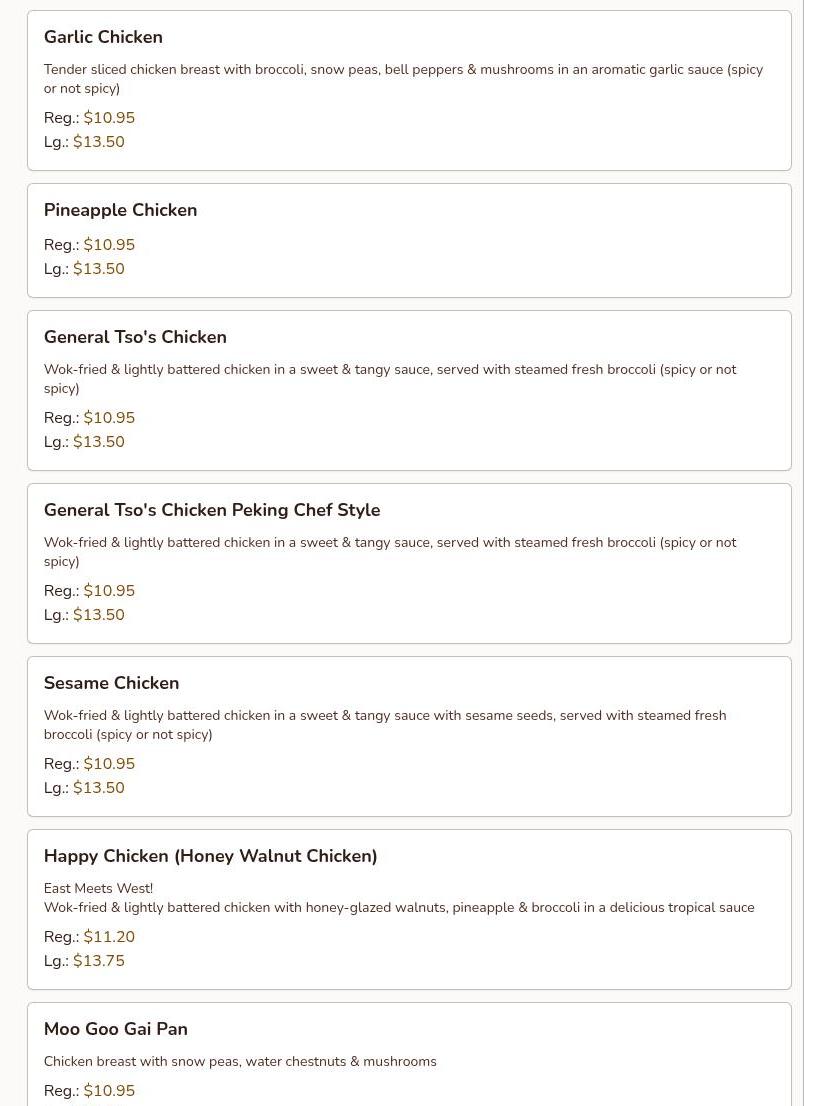Click the General Tso's Chicken heading
Screen dimensions: 824x1106
click(x=135, y=337)
